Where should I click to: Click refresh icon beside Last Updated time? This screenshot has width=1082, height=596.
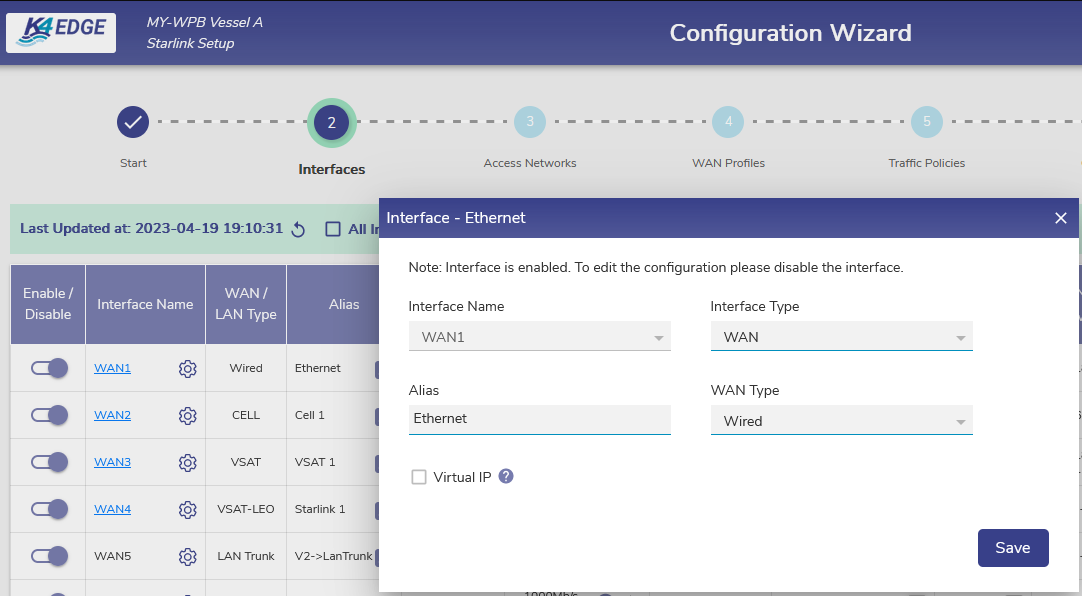pos(298,230)
